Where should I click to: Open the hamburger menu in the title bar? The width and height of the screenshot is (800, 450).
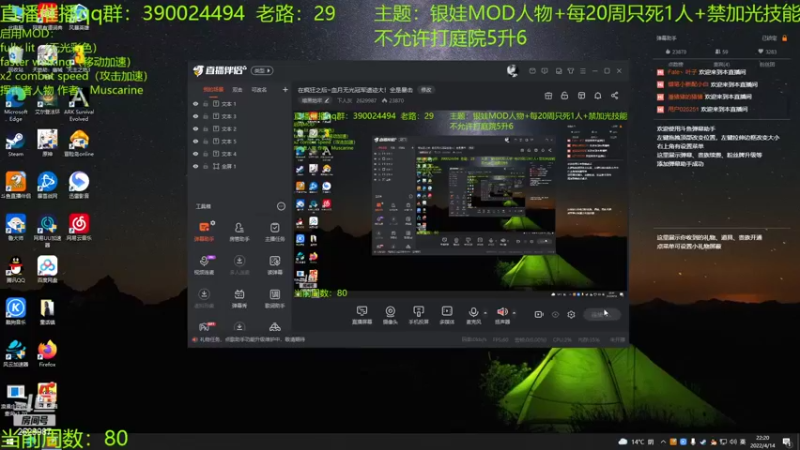point(583,71)
